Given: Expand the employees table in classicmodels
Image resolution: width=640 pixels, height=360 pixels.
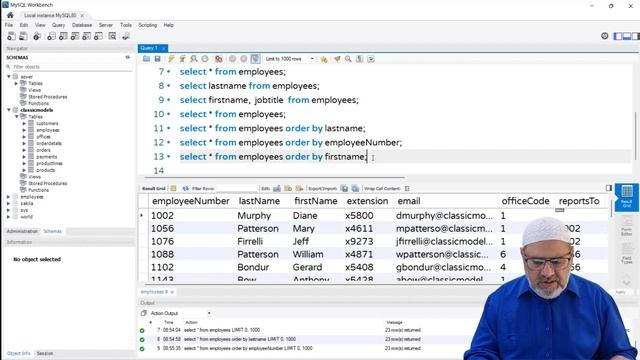Looking at the screenshot, I should pos(24,130).
